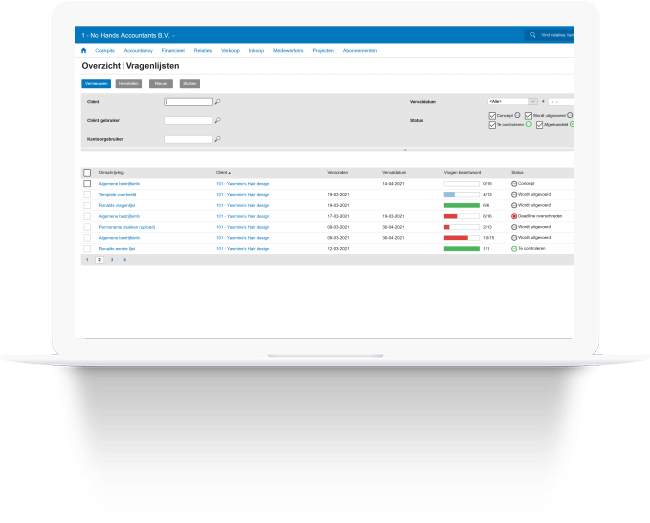Open the Abonnementen menu
This screenshot has width=650, height=523.
pos(360,51)
